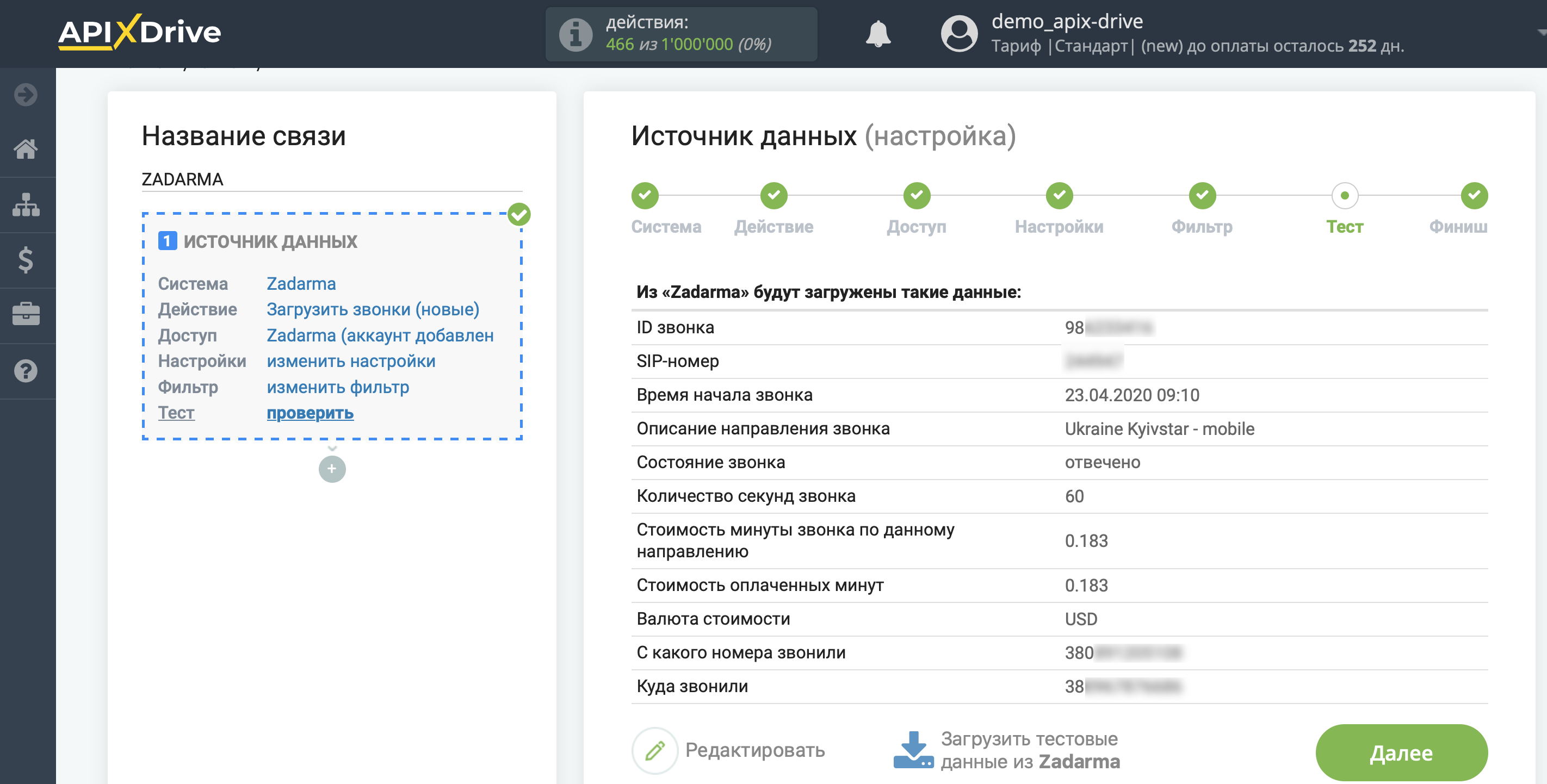
Task: Click the data source green checkmark badge
Action: click(519, 214)
